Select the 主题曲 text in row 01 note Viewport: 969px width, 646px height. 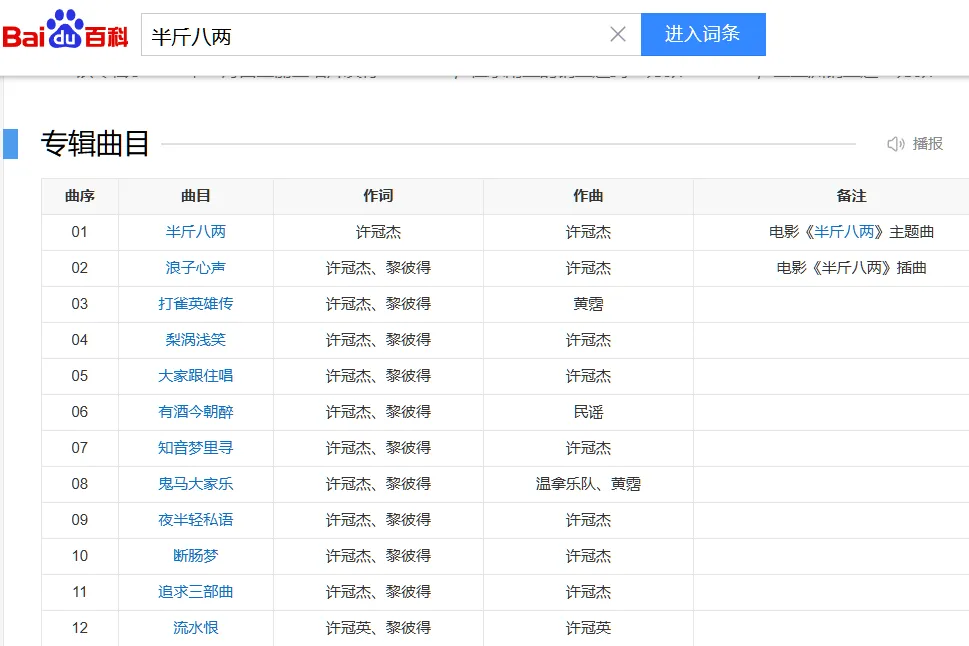[912, 232]
